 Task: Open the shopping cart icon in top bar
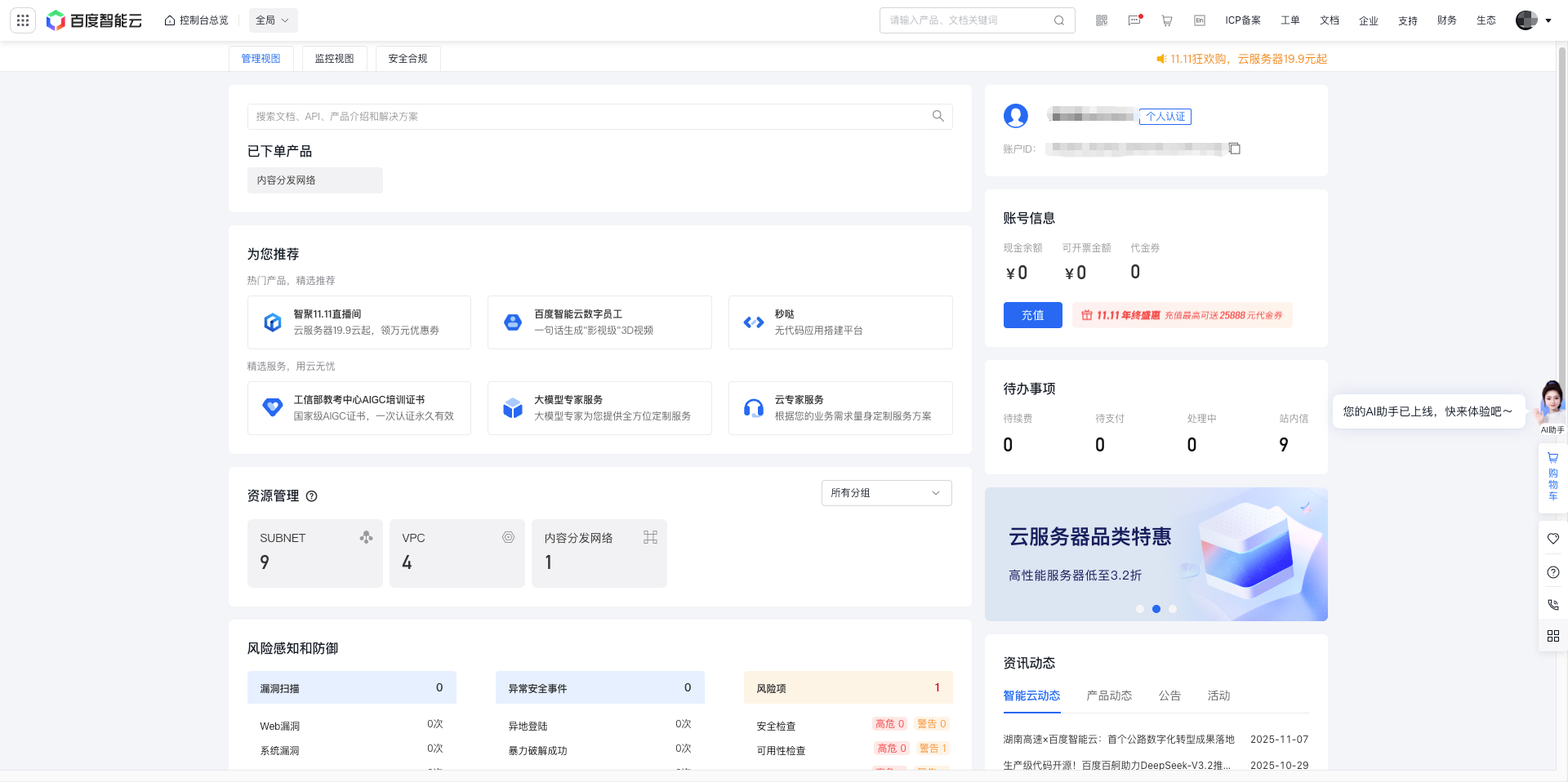click(1167, 20)
